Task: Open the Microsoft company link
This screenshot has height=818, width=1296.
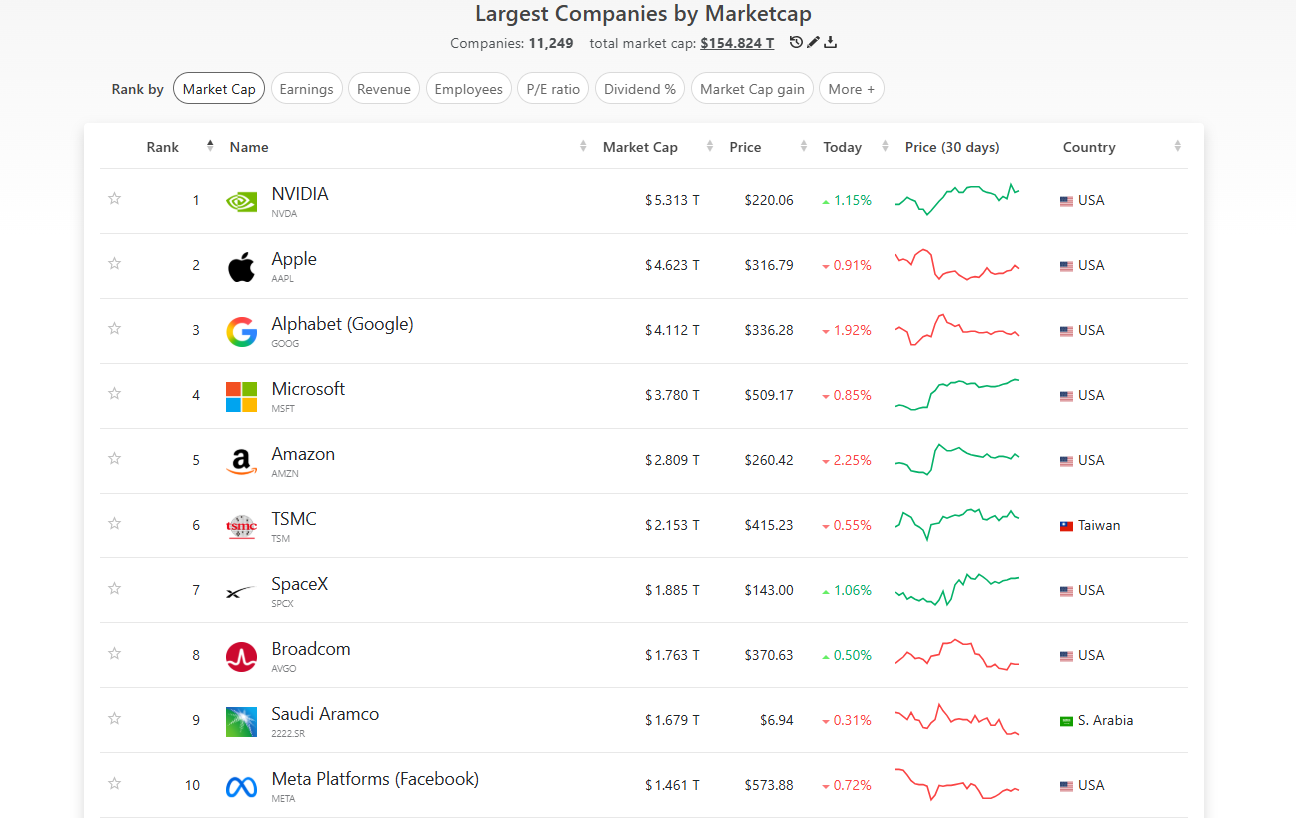Action: pos(308,389)
